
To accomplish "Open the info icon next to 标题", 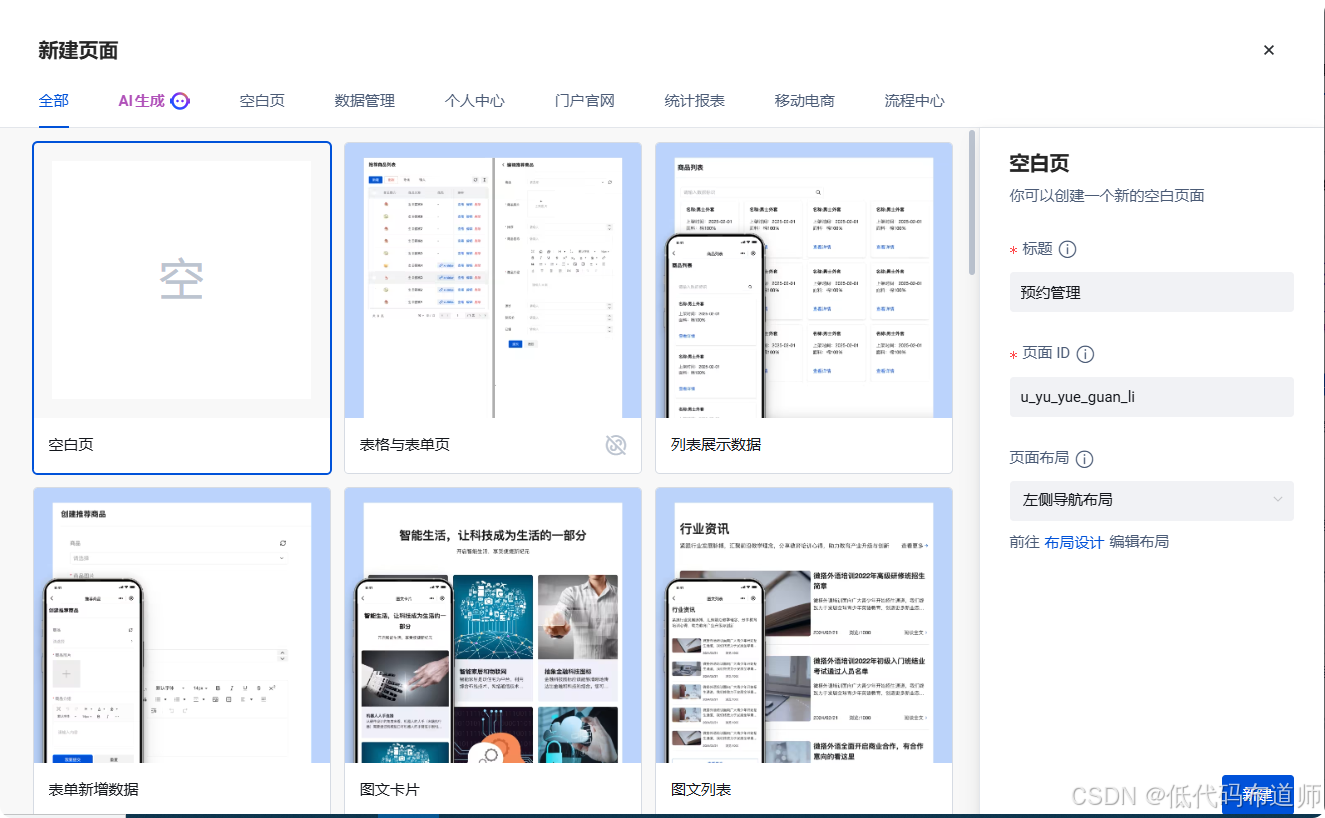I will click(1067, 249).
